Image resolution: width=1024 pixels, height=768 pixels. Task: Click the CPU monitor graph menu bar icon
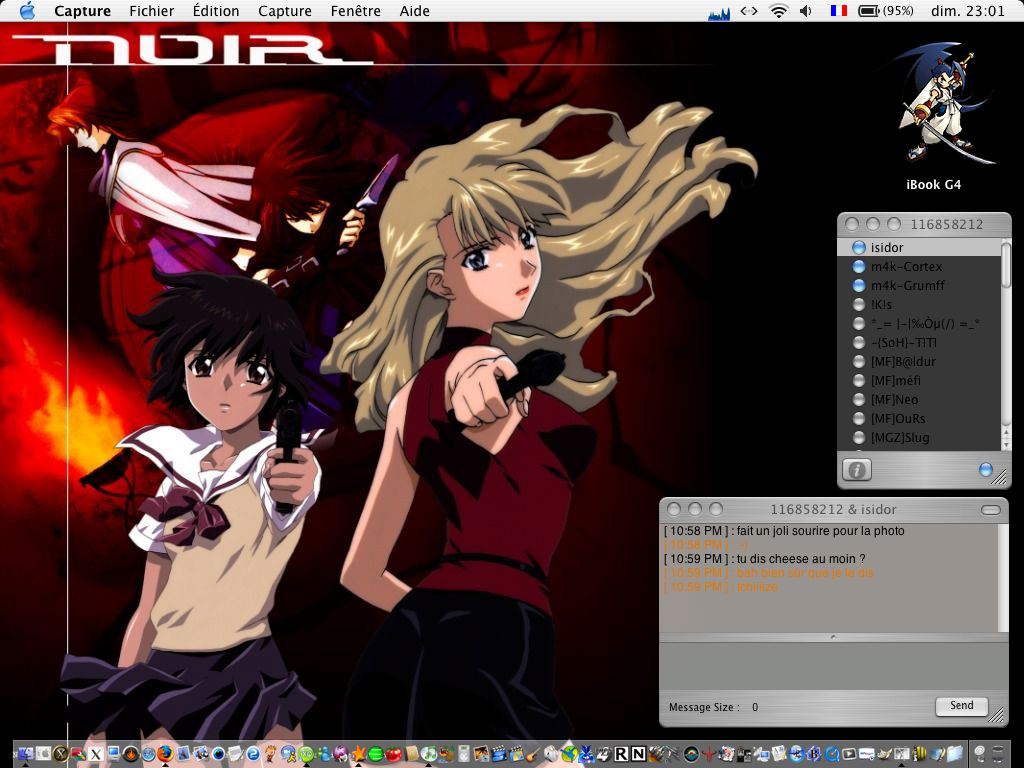pyautogui.click(x=719, y=12)
